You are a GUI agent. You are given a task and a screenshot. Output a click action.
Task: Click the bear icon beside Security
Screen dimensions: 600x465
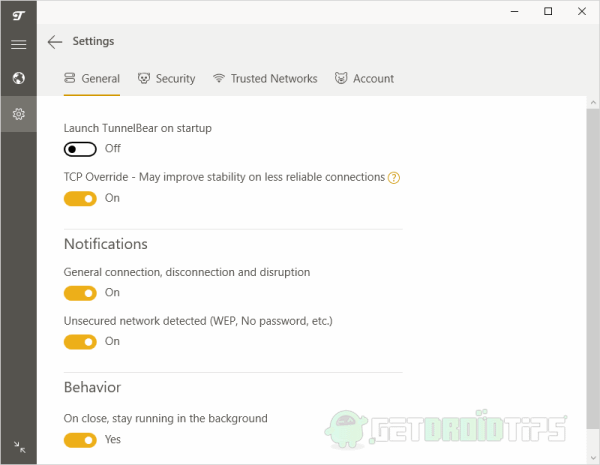pyautogui.click(x=144, y=78)
